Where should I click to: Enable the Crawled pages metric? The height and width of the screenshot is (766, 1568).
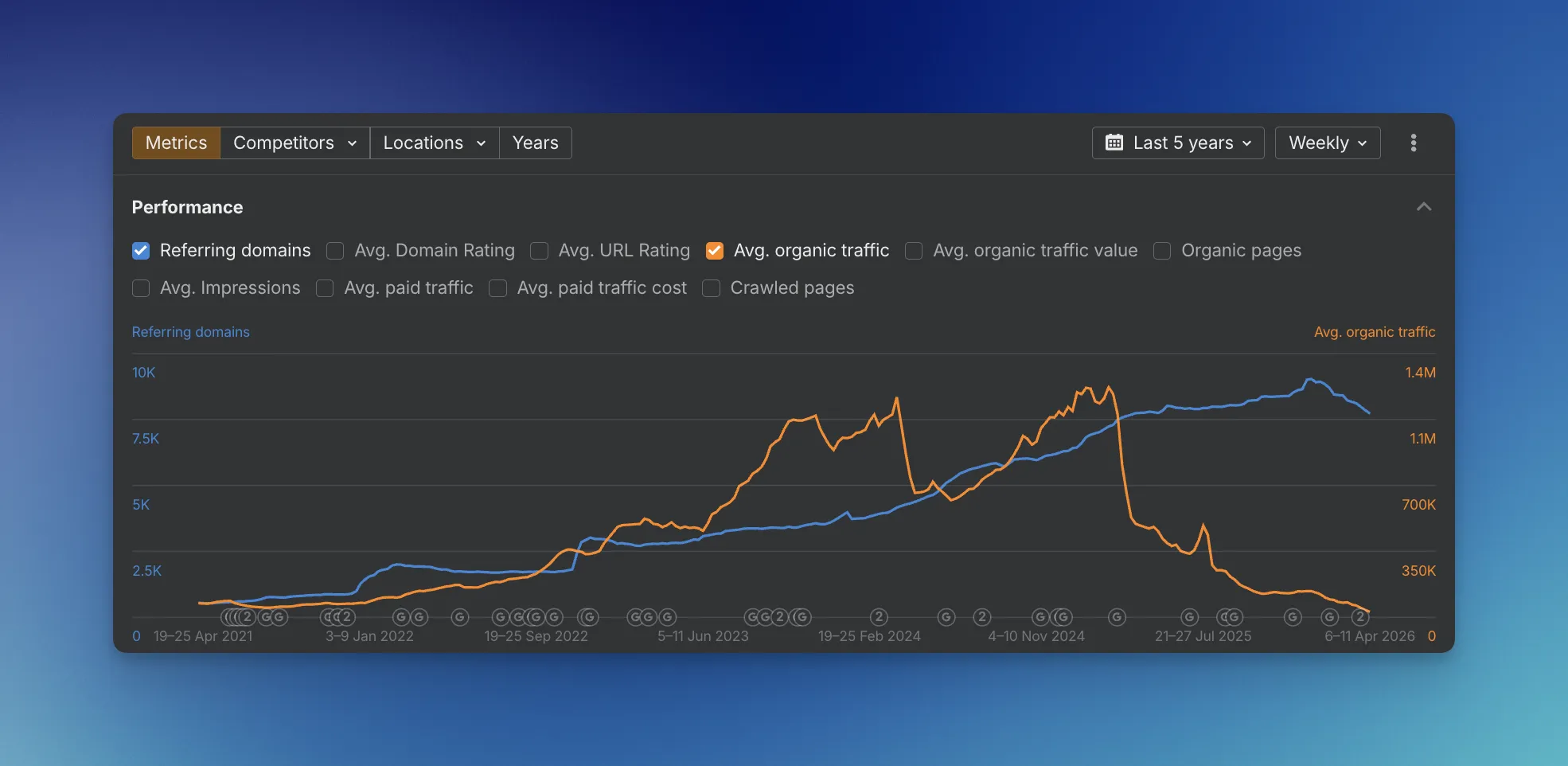pos(712,288)
